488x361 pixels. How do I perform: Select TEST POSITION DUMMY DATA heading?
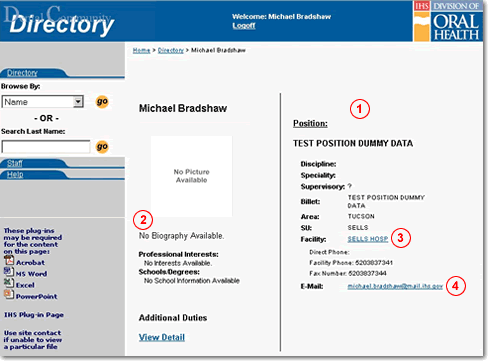[353, 143]
